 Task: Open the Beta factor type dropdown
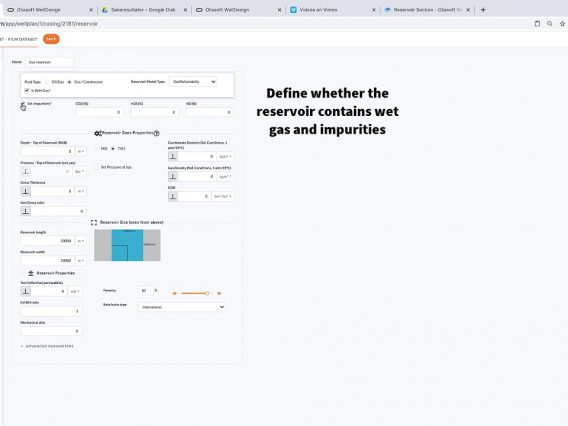[182, 307]
